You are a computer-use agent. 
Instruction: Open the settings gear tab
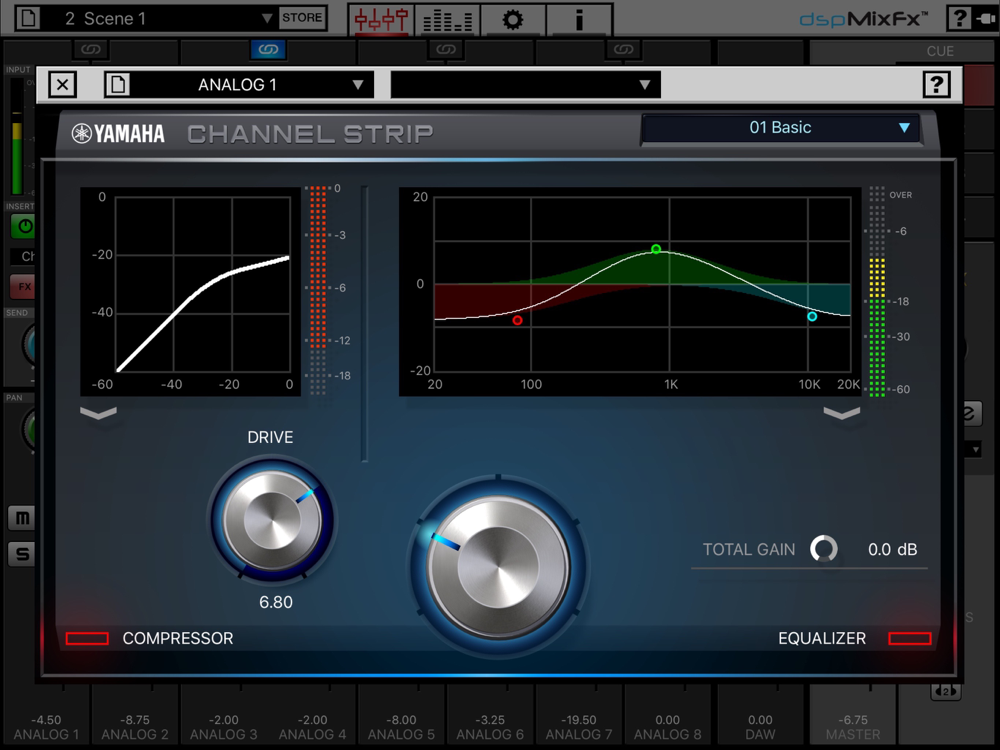(513, 19)
